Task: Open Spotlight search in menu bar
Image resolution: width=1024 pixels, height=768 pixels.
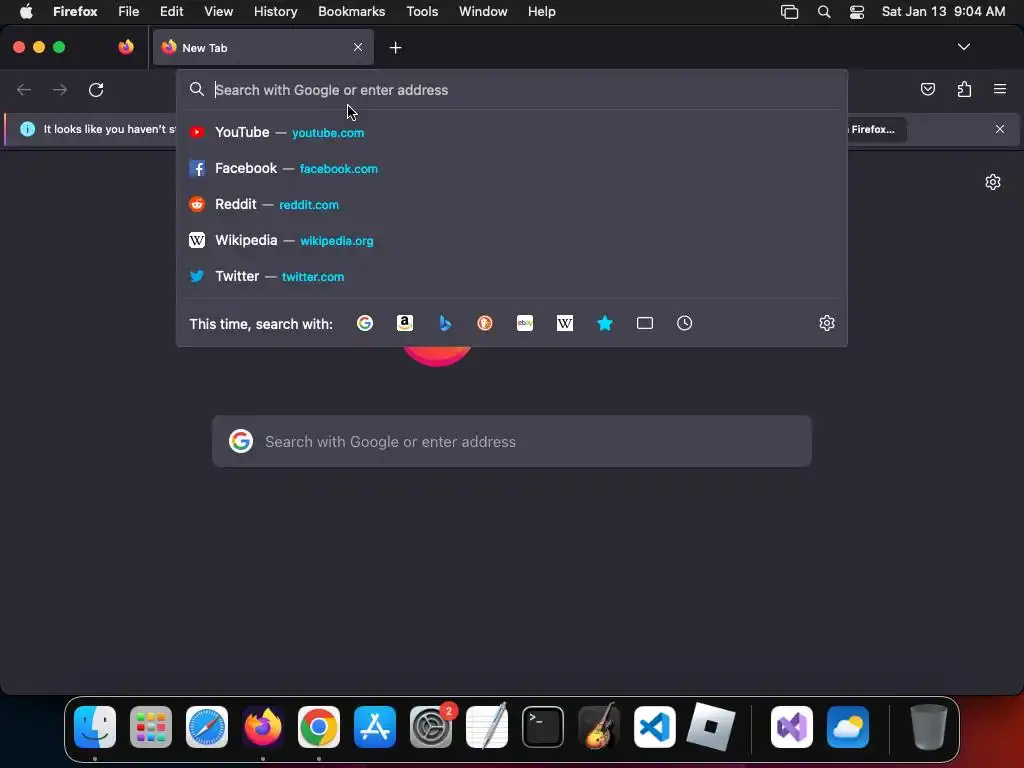Action: (x=824, y=12)
